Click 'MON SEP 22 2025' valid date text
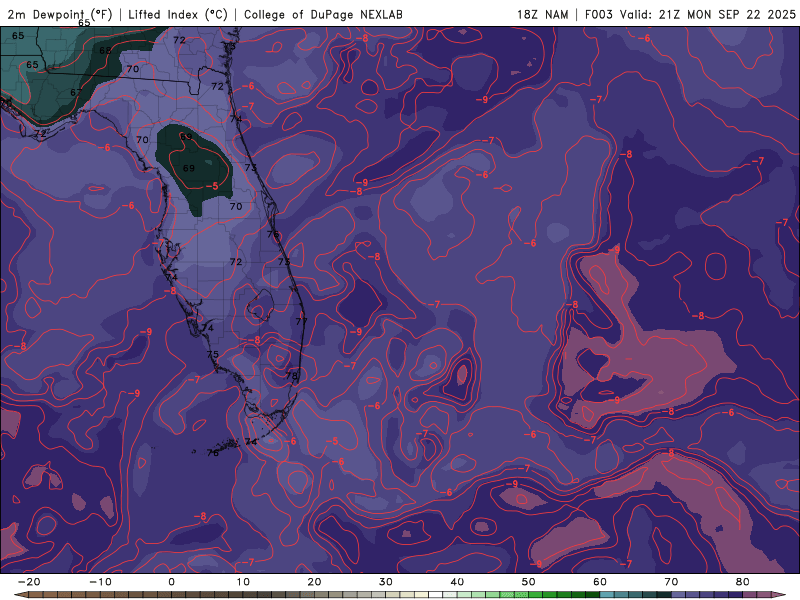This screenshot has width=800, height=600. (741, 14)
